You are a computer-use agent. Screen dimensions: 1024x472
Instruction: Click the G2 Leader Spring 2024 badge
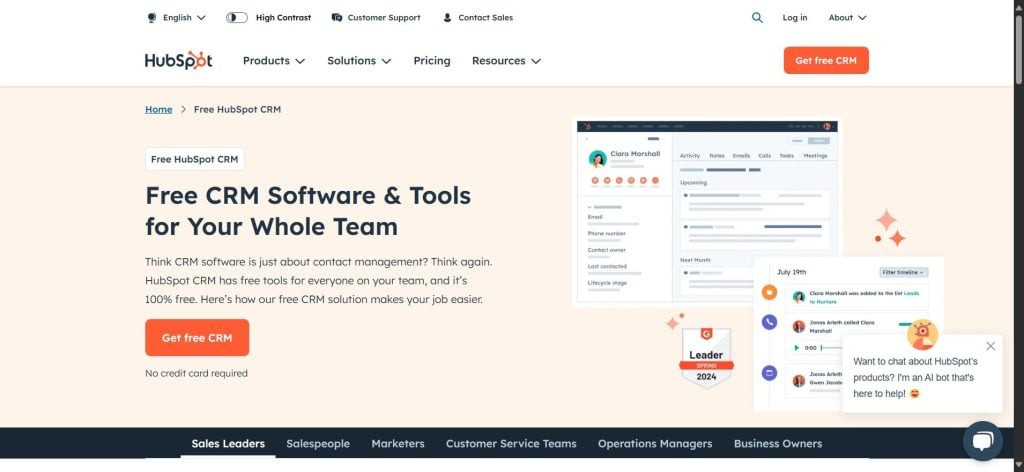tap(706, 357)
